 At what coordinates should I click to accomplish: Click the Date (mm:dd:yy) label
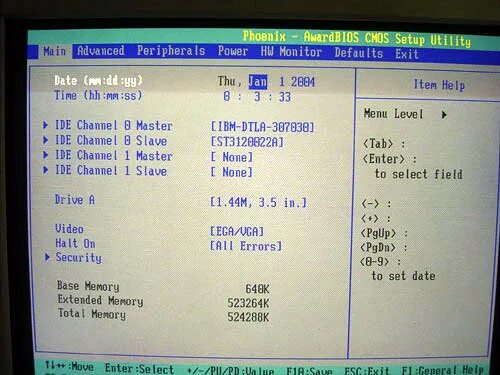[x=98, y=80]
